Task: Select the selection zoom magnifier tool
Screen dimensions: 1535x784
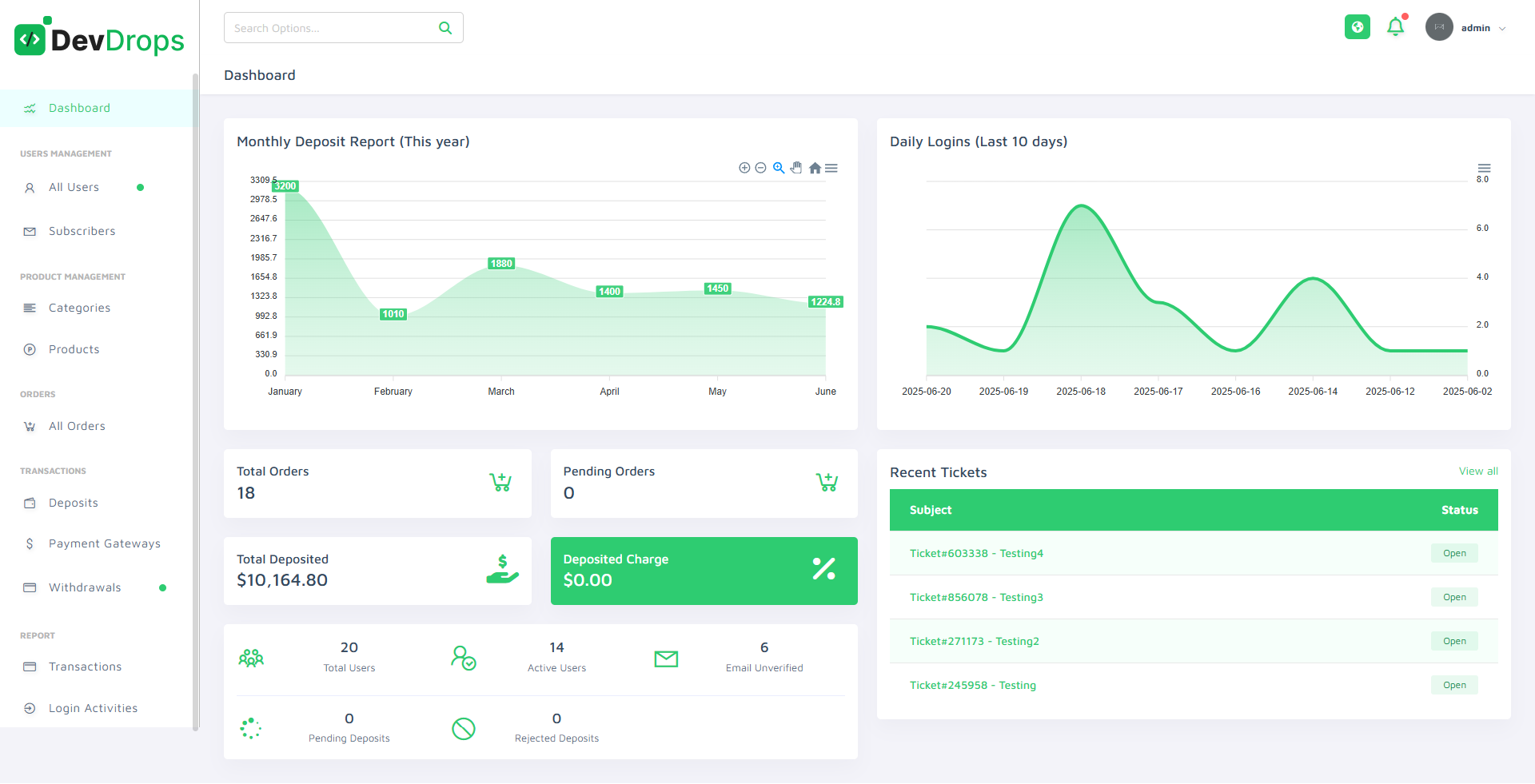Action: 779,168
